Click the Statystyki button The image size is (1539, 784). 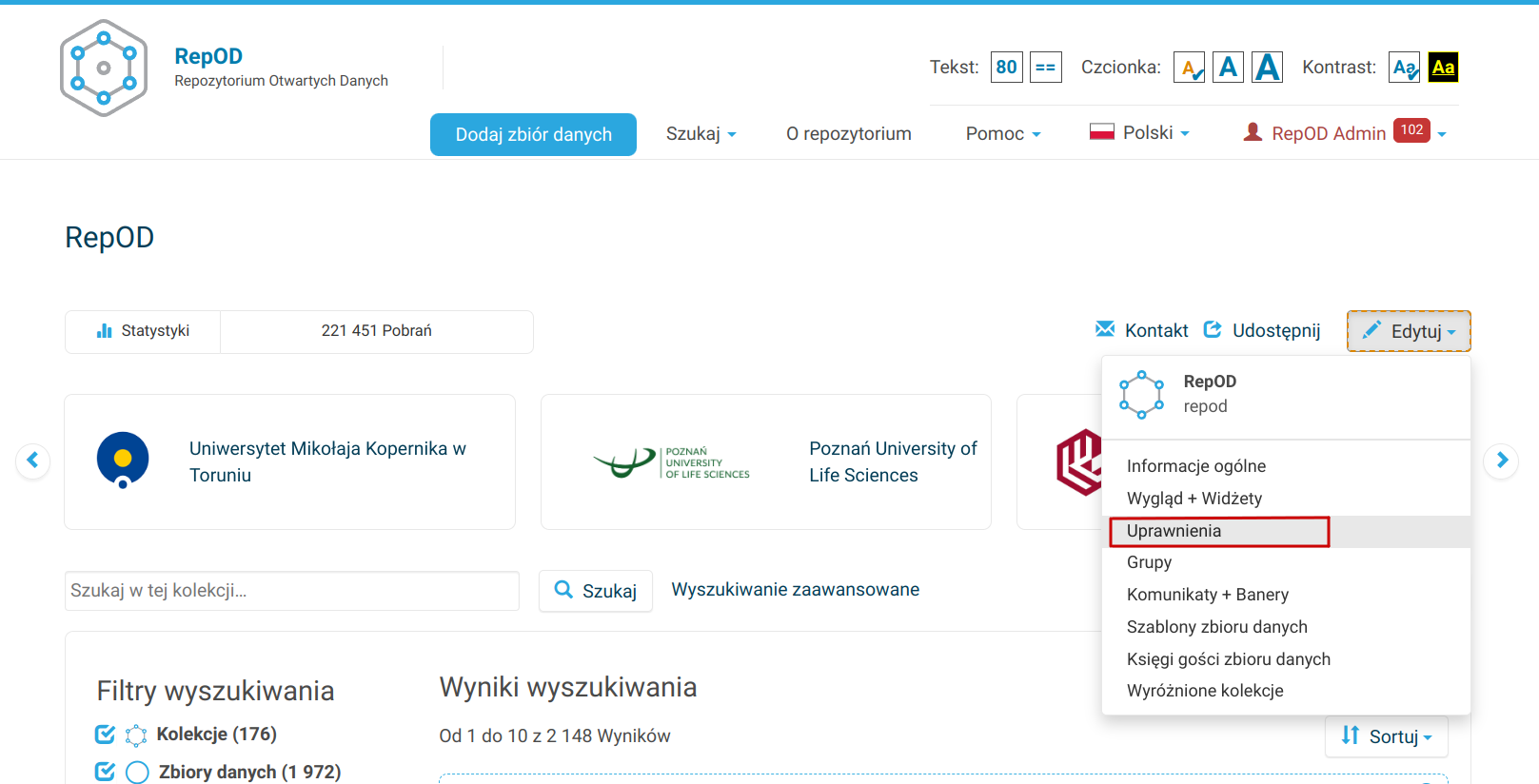(143, 331)
